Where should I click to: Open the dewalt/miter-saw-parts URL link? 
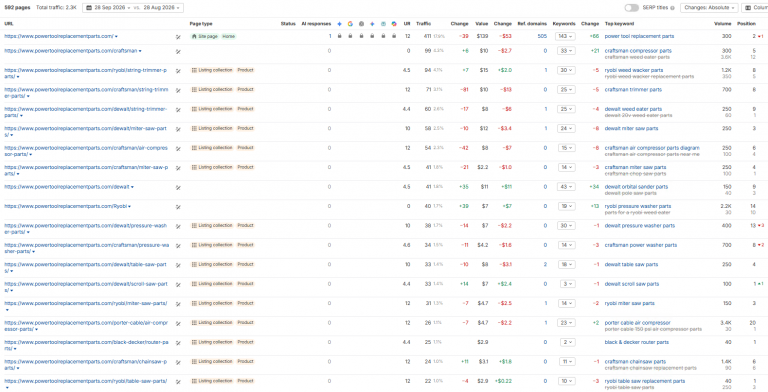point(86,131)
